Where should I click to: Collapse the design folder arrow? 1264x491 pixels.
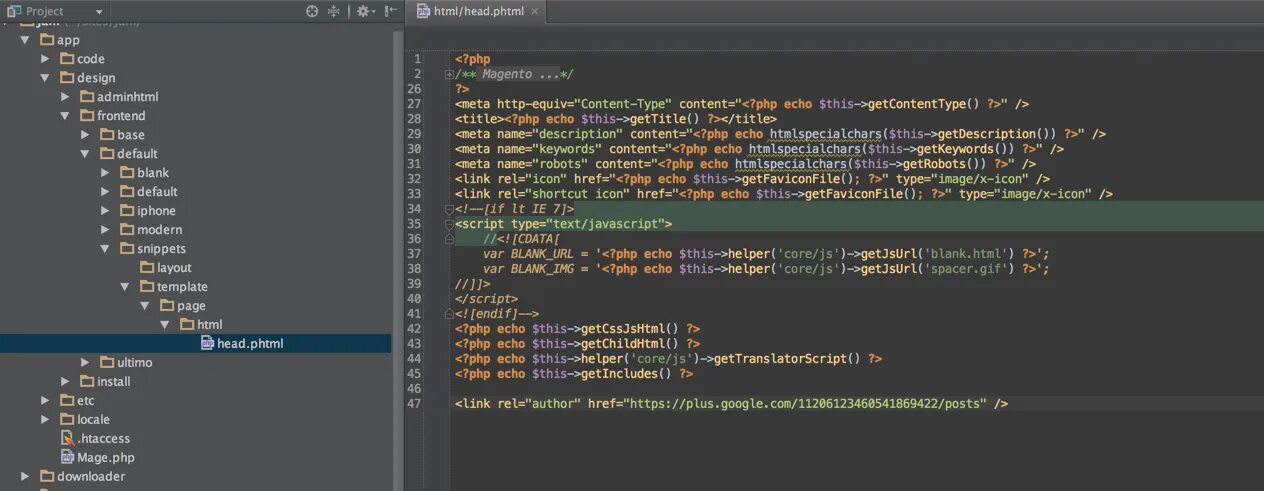point(45,77)
